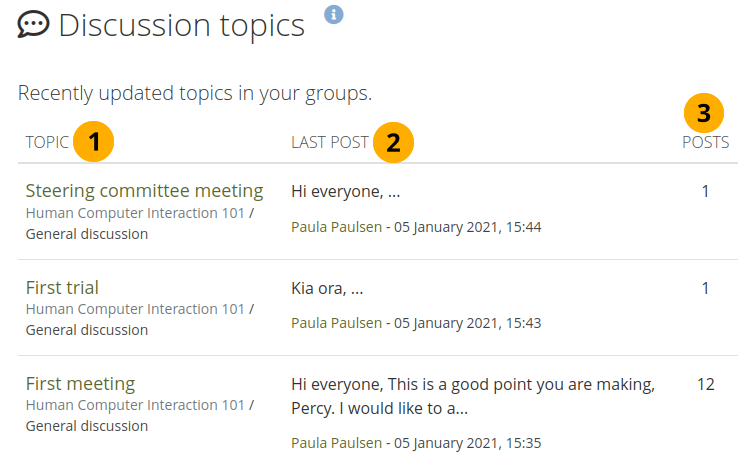The image size is (749, 465).
Task: Click orange callout marker number 2
Action: [x=393, y=143]
